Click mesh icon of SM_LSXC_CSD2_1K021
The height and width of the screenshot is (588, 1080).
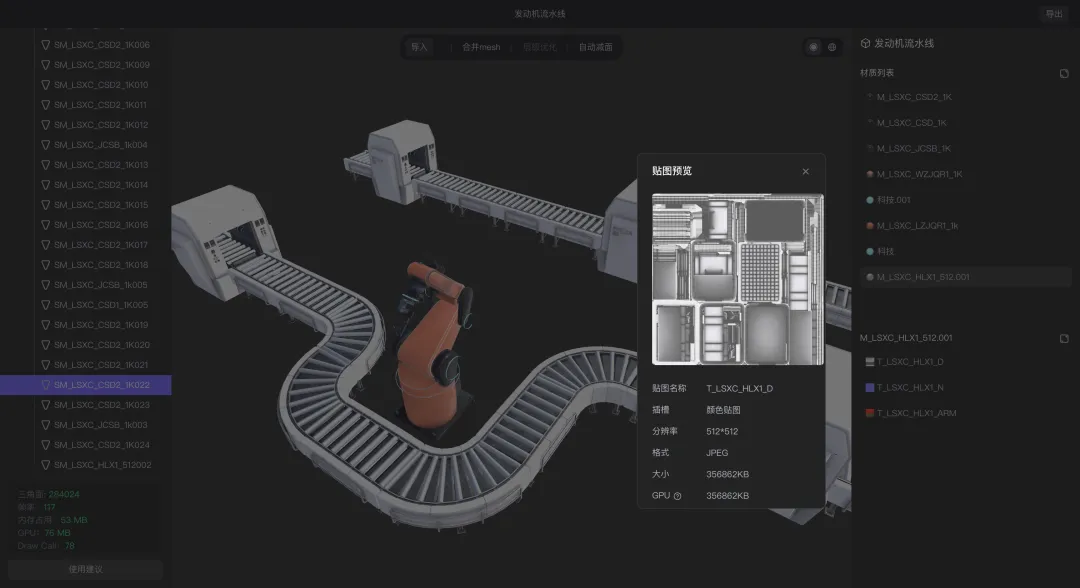(x=45, y=364)
